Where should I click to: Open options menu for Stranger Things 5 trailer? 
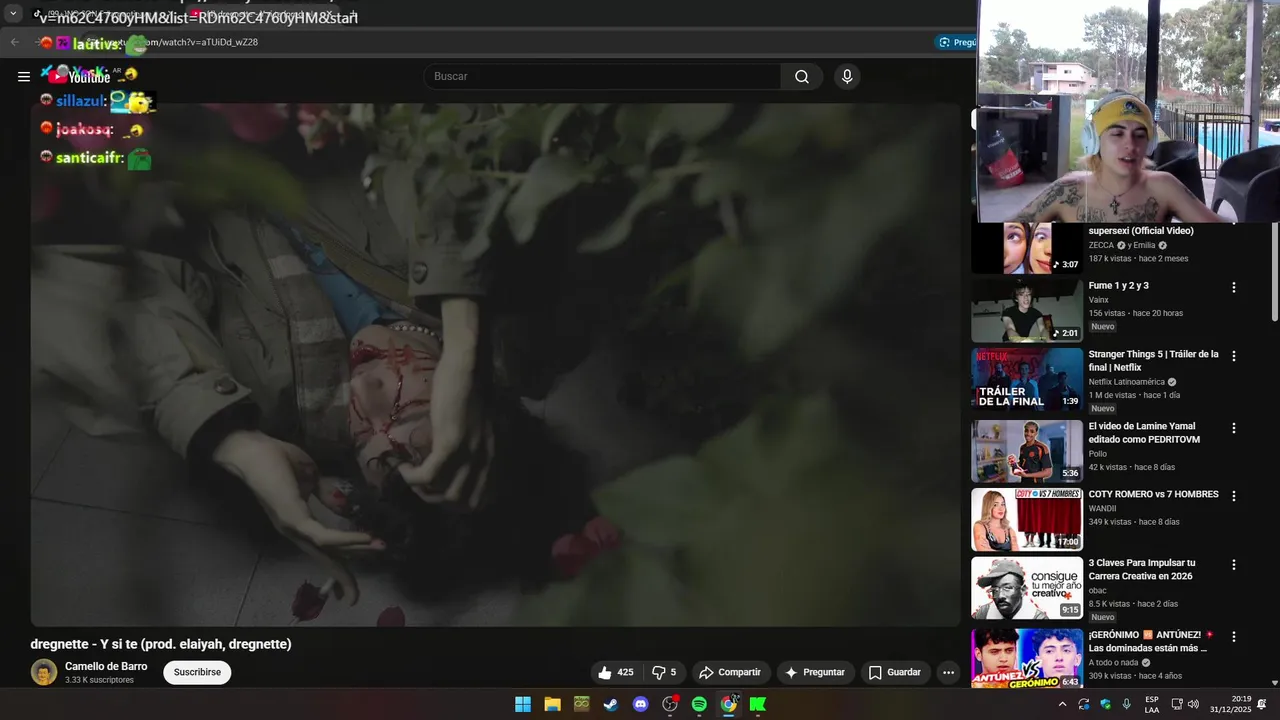coord(1234,356)
